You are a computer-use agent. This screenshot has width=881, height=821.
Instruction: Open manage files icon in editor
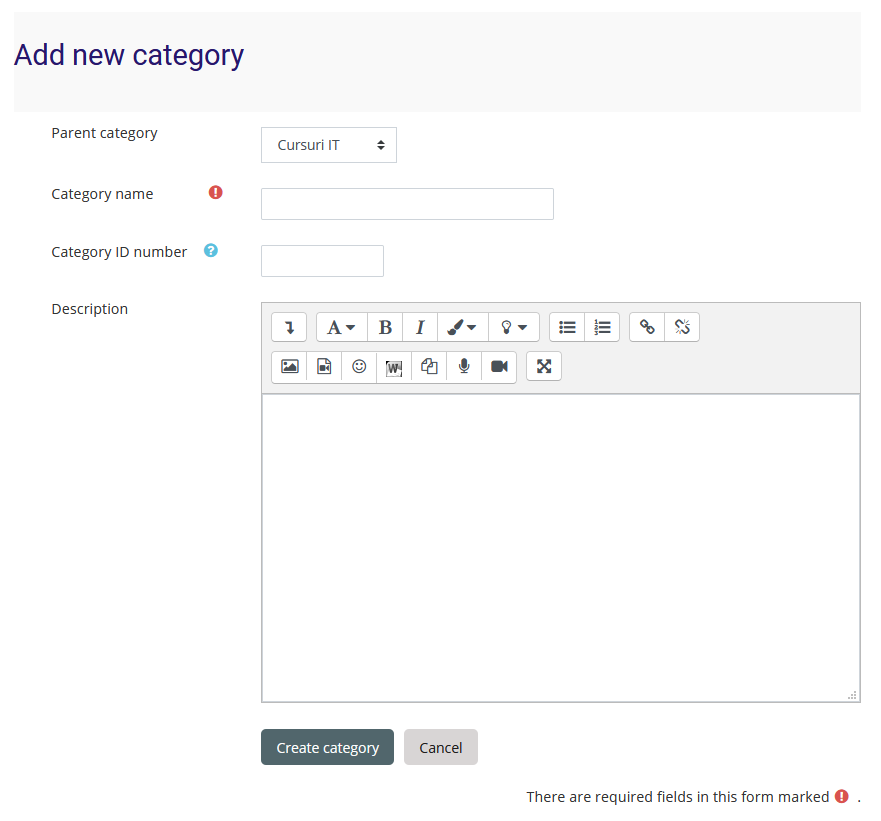pyautogui.click(x=429, y=366)
